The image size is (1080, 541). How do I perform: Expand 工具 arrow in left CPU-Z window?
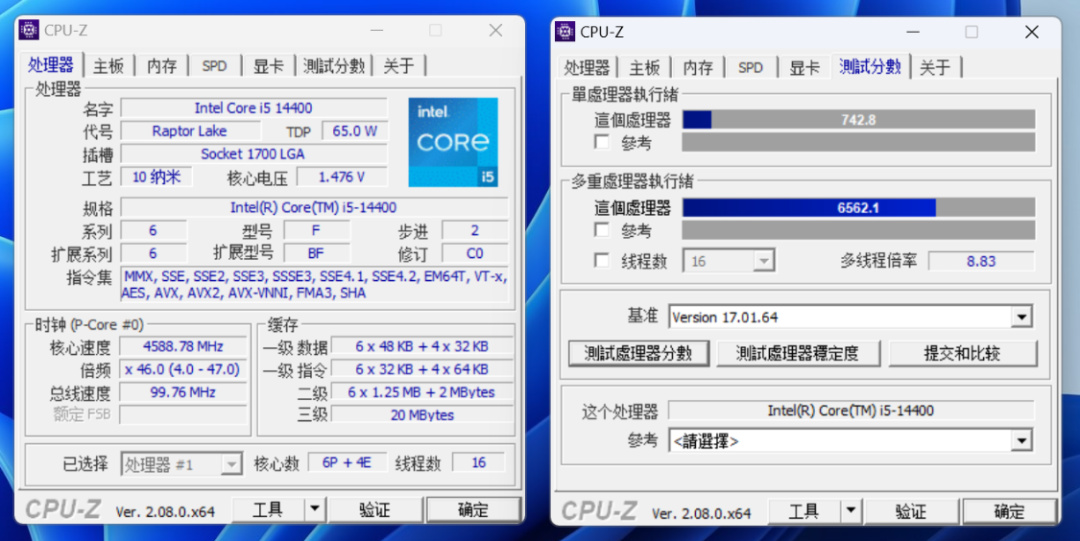point(315,509)
